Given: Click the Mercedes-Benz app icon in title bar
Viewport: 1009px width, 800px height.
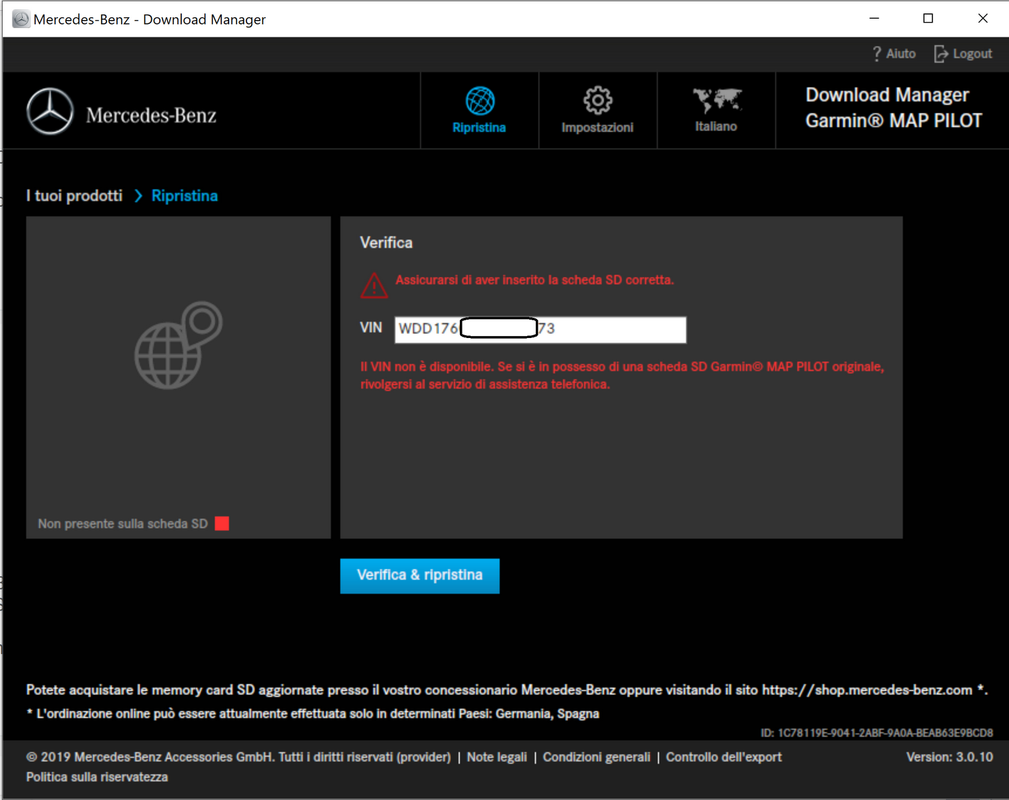Looking at the screenshot, I should click(x=21, y=19).
